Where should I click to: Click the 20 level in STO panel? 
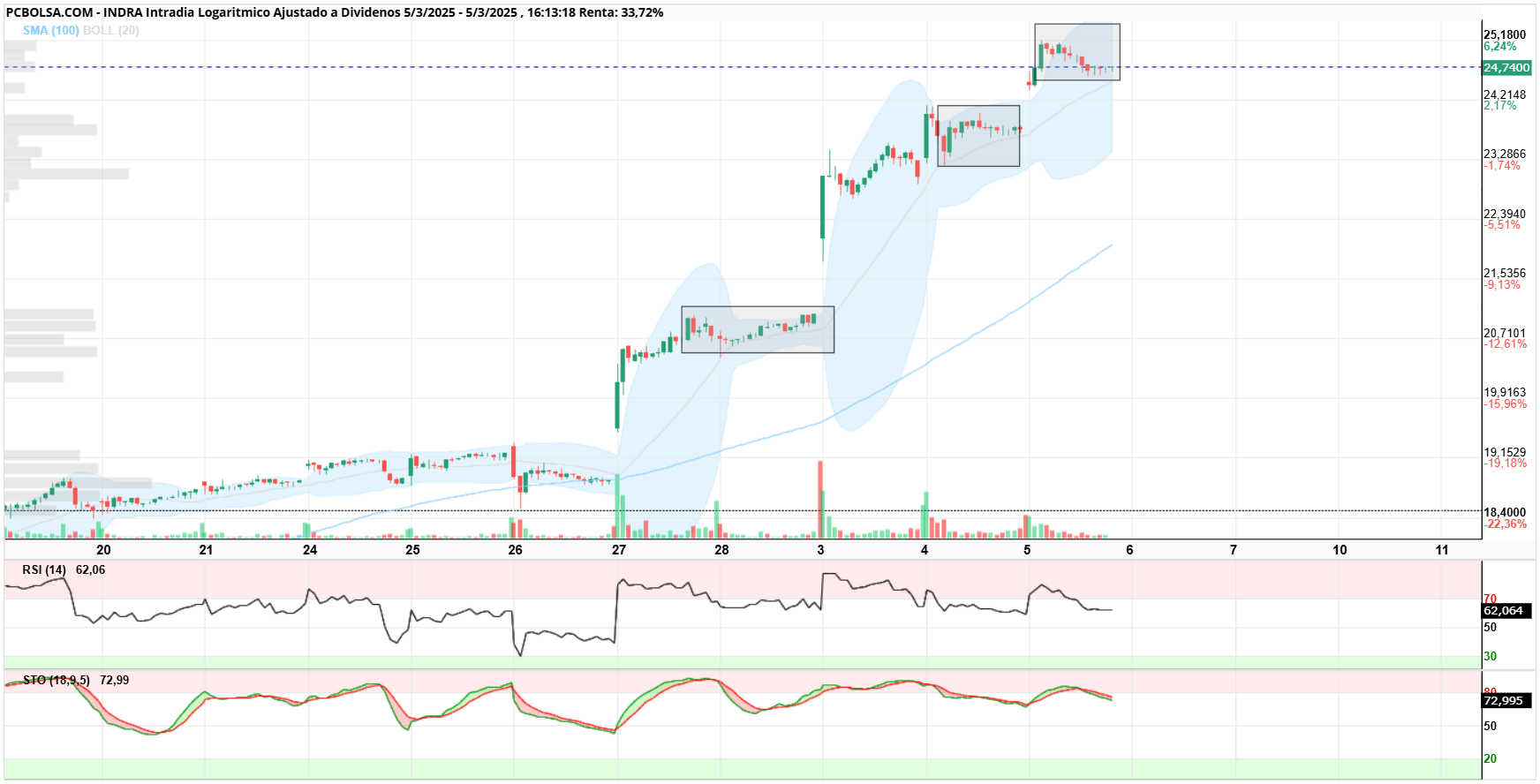[x=1490, y=759]
